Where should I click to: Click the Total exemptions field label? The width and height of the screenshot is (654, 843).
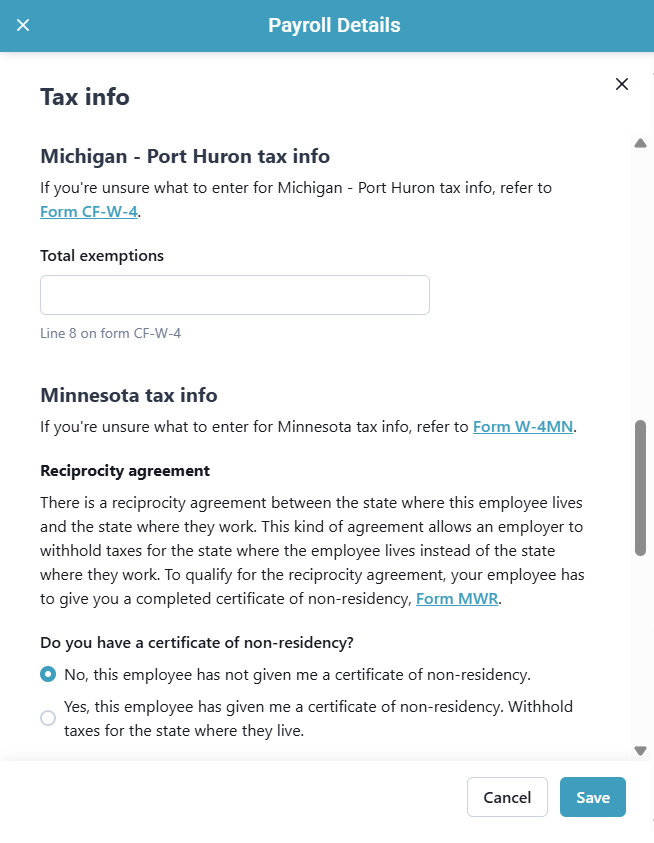[x=102, y=256]
